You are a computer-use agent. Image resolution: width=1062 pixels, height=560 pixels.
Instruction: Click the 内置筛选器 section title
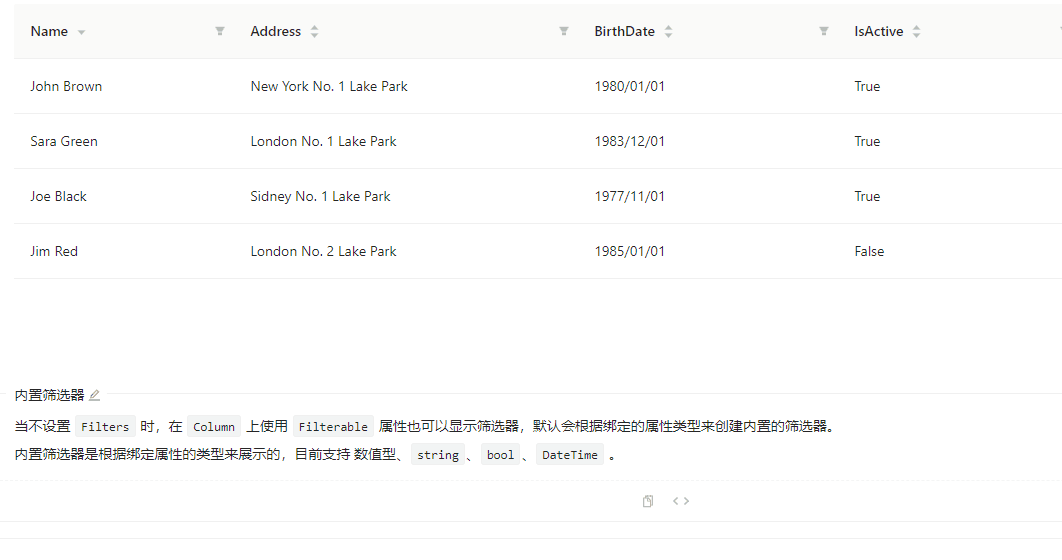(49, 395)
